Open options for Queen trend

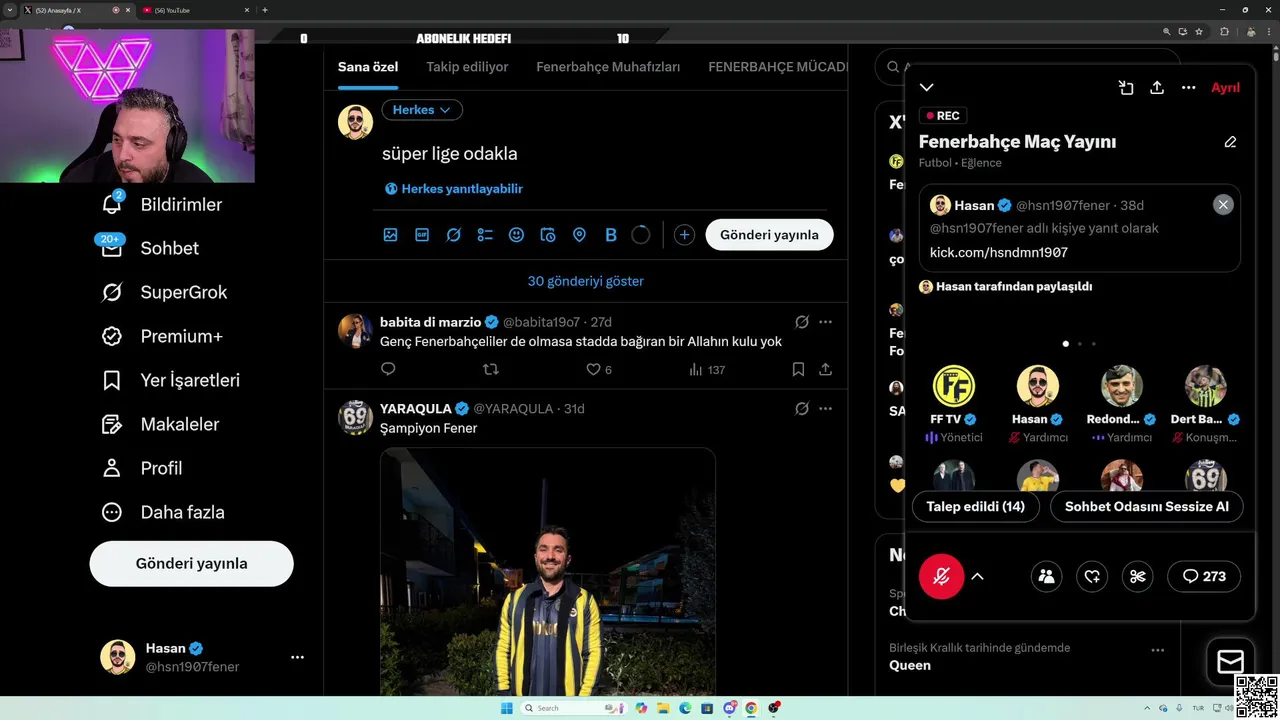(x=1157, y=650)
